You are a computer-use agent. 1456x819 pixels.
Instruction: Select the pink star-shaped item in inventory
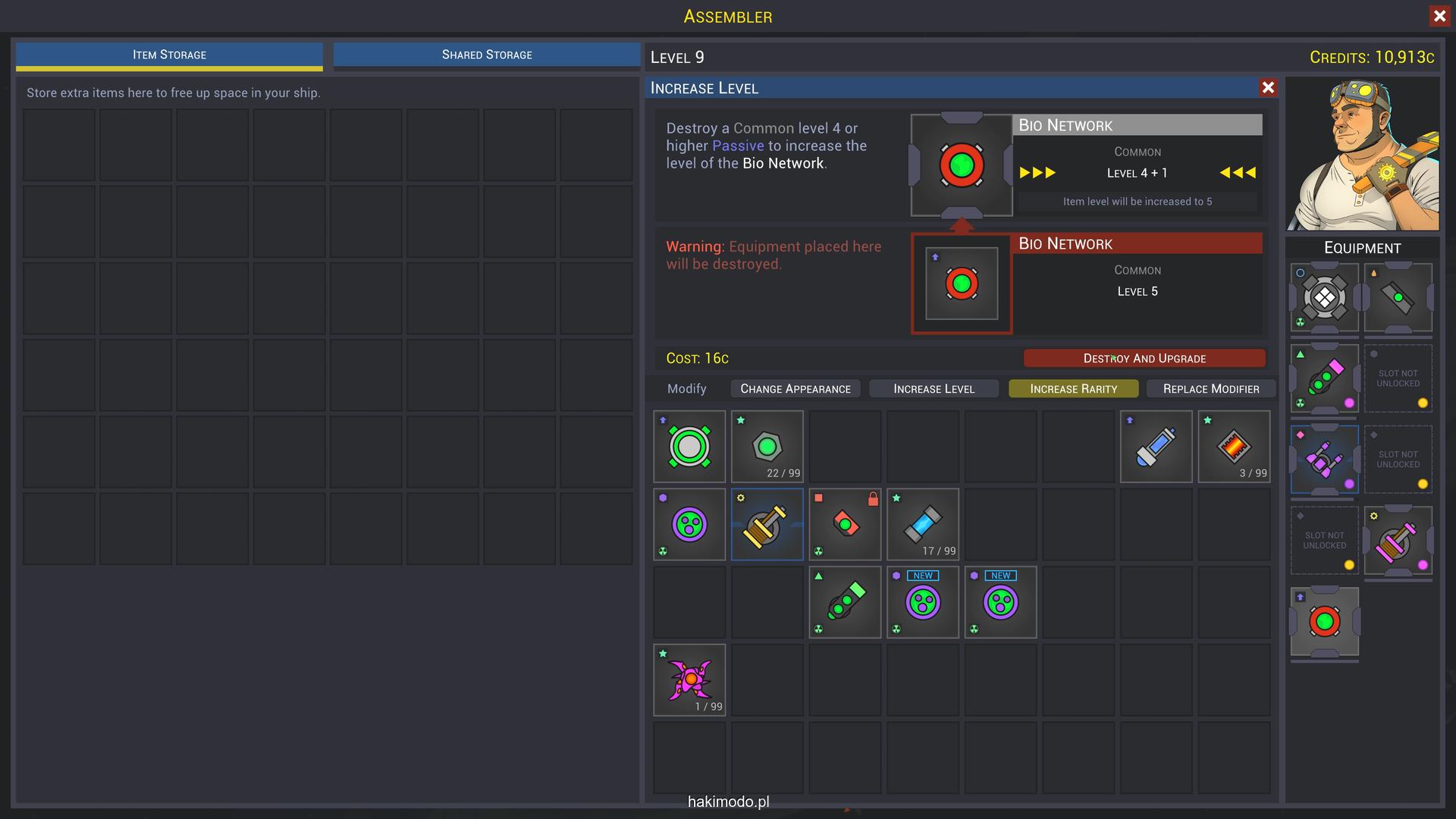coord(689,679)
